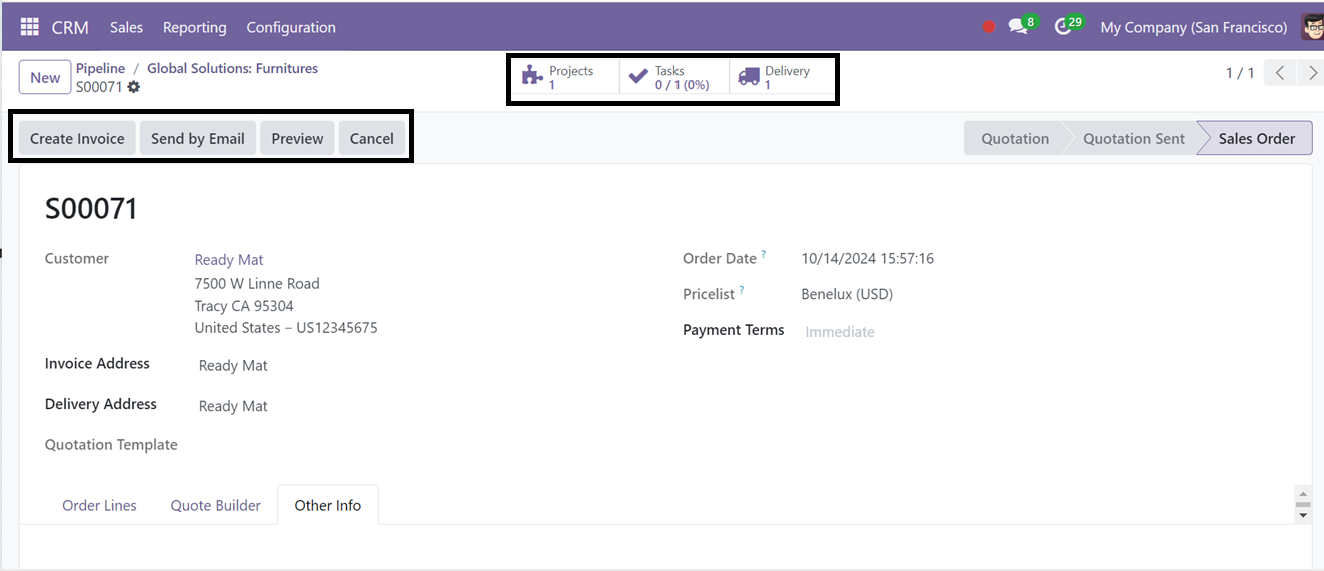Open the company switcher My Company (San Francisco)

(x=1193, y=27)
